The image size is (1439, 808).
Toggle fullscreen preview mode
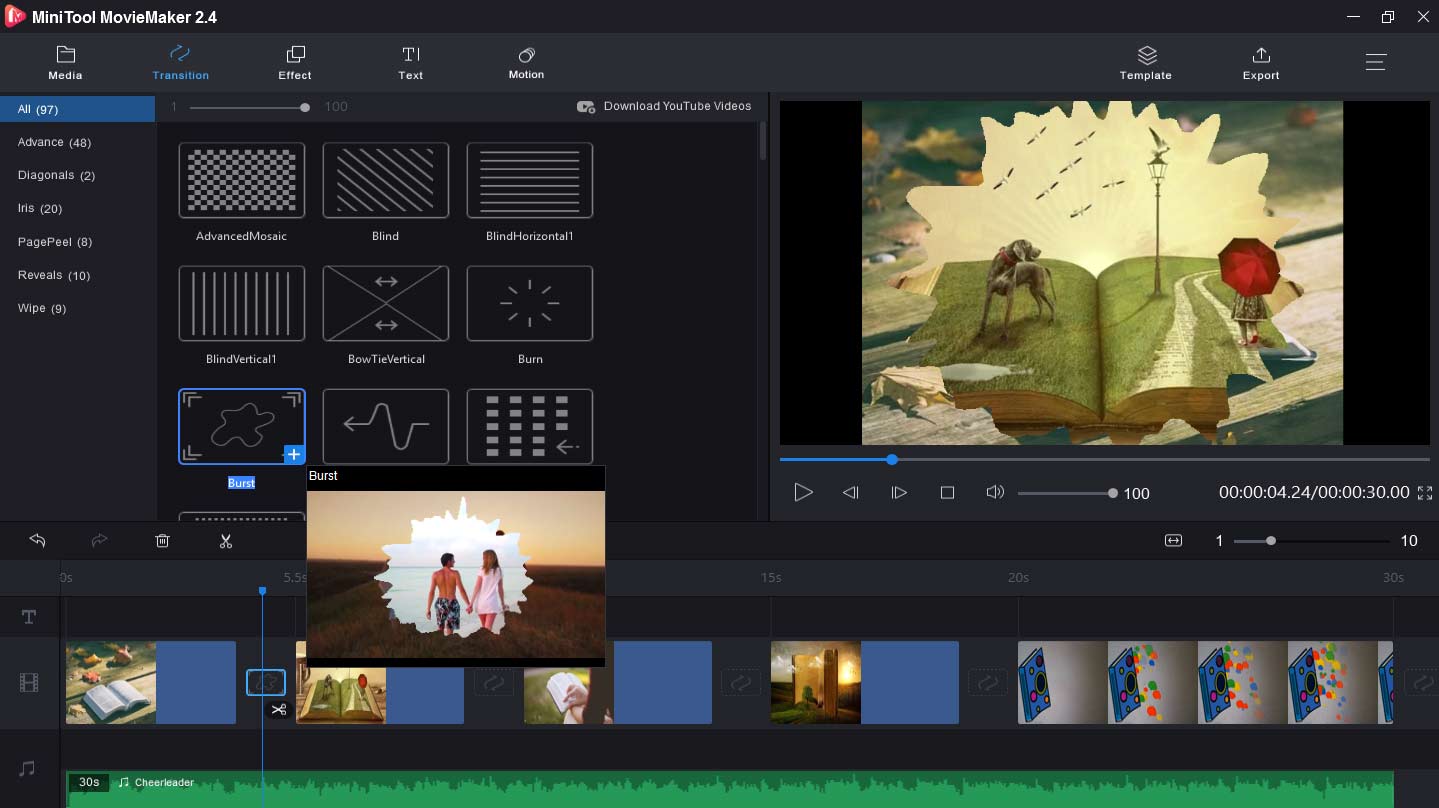point(1424,492)
